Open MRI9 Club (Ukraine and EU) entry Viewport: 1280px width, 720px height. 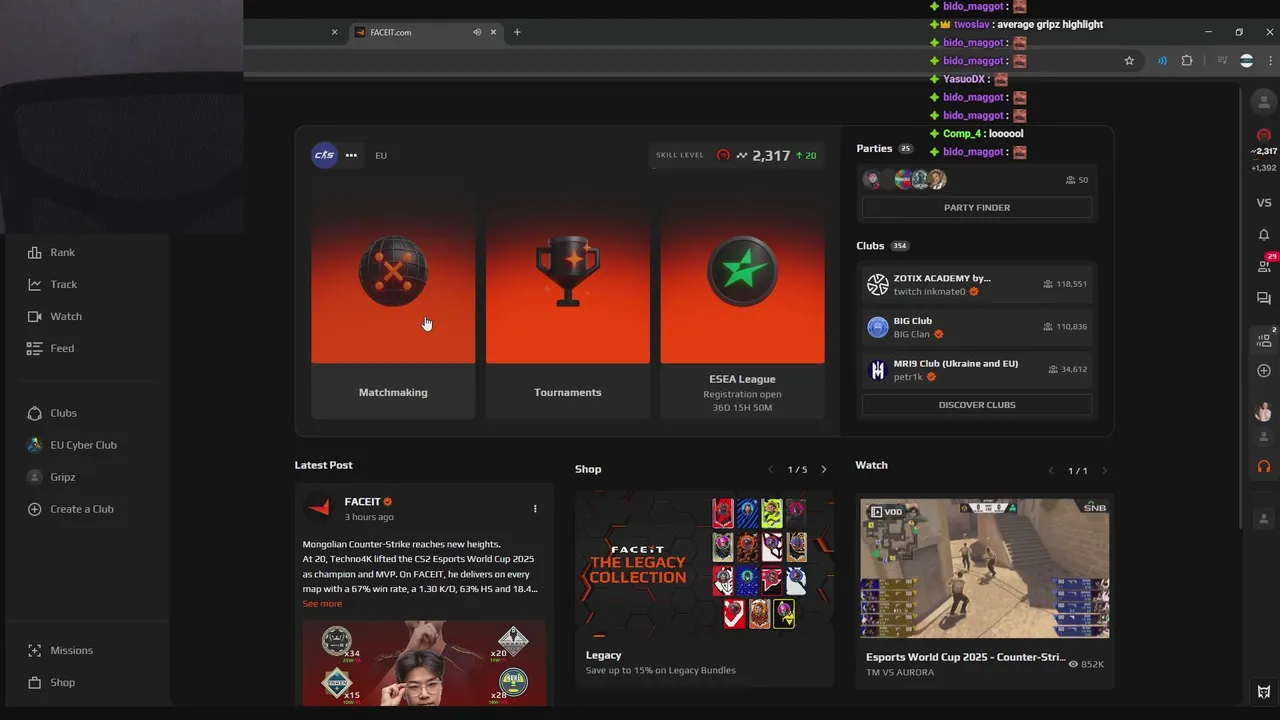pos(977,370)
